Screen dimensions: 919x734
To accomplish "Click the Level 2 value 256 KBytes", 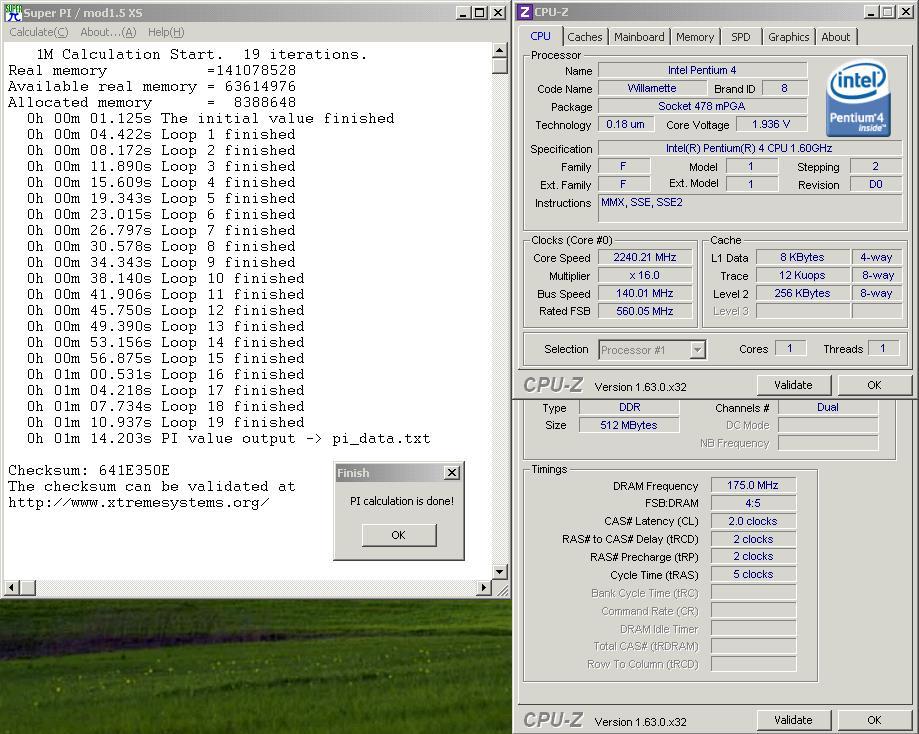I will (802, 293).
